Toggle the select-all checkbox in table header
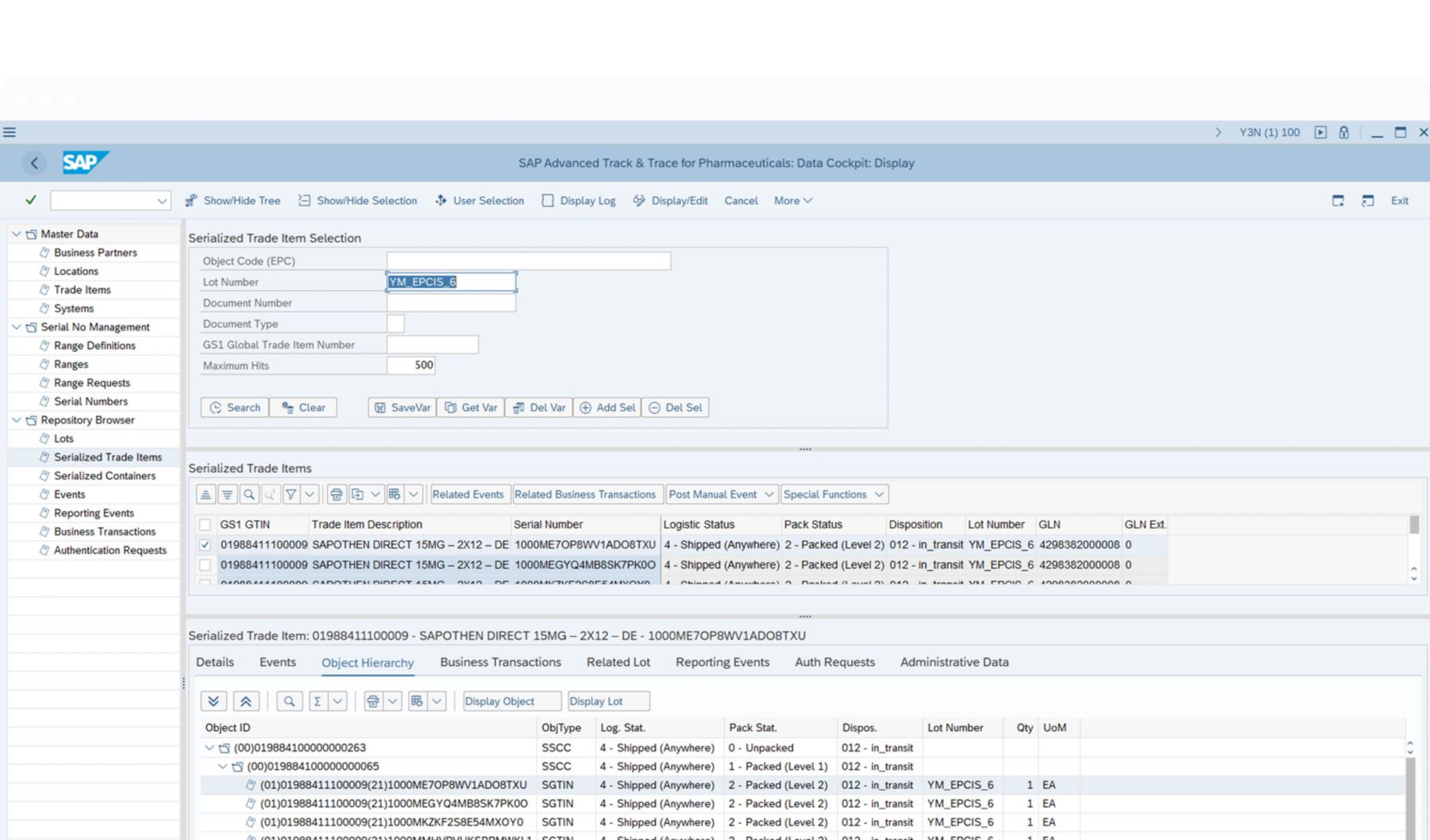Screen dimensions: 1430x840 pos(205,525)
